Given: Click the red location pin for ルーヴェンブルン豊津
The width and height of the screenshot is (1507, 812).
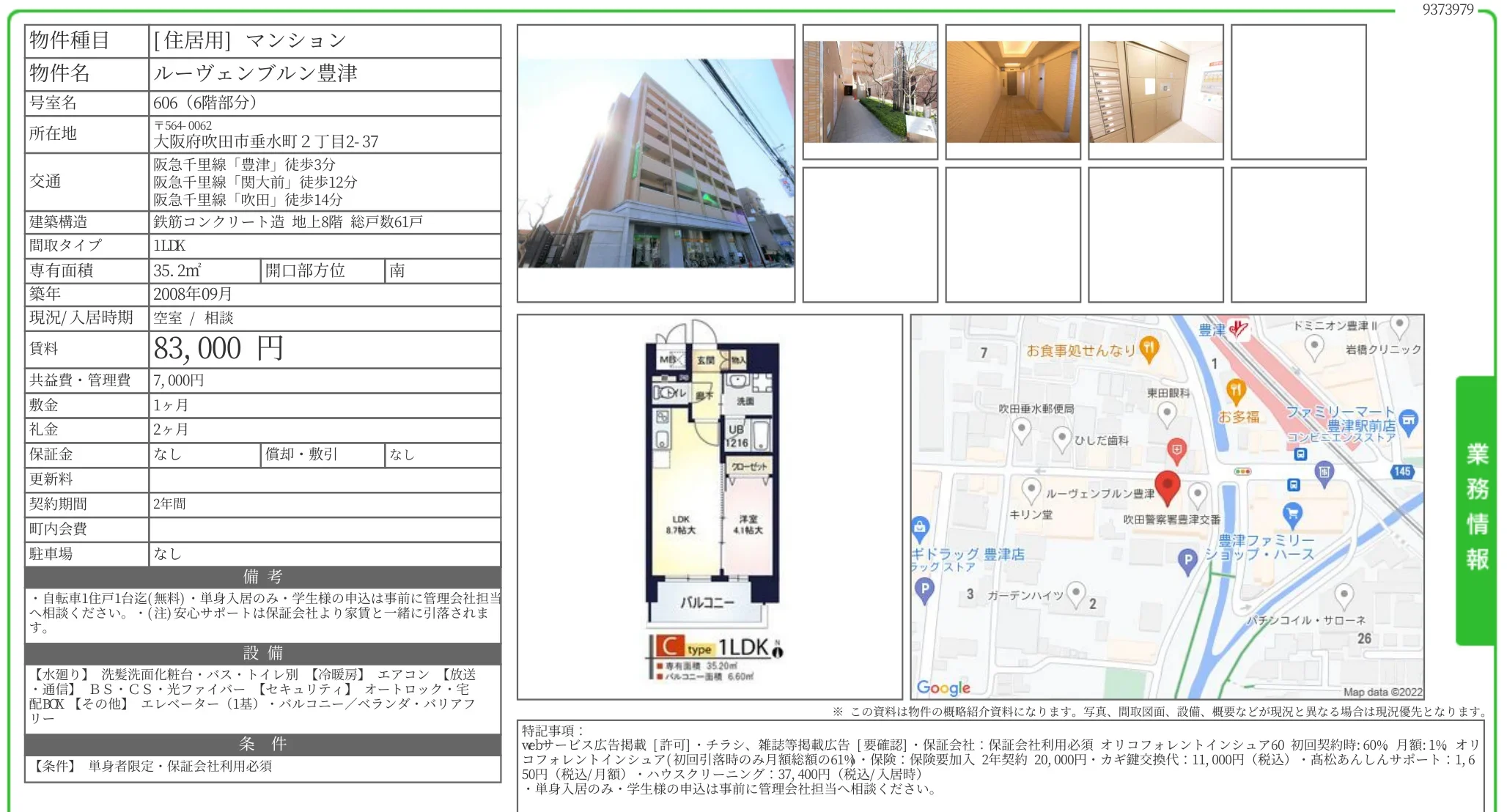Looking at the screenshot, I should pyautogui.click(x=1167, y=486).
